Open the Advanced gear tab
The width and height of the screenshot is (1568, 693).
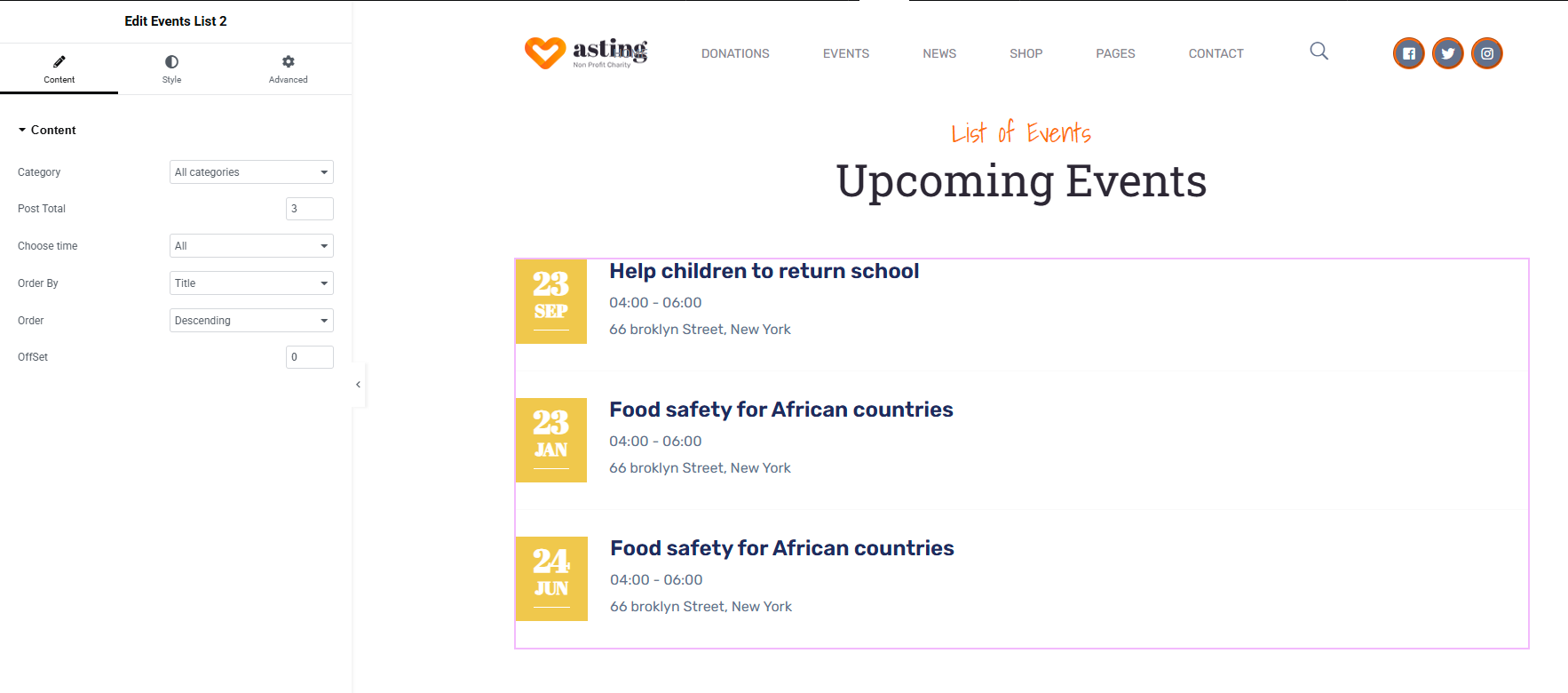(289, 68)
